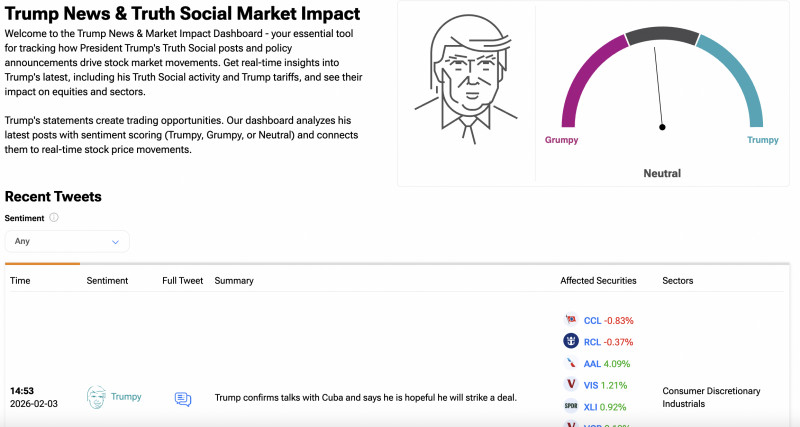The image size is (800, 427).
Task: Click the XLI SPDR logo icon
Action: point(570,407)
